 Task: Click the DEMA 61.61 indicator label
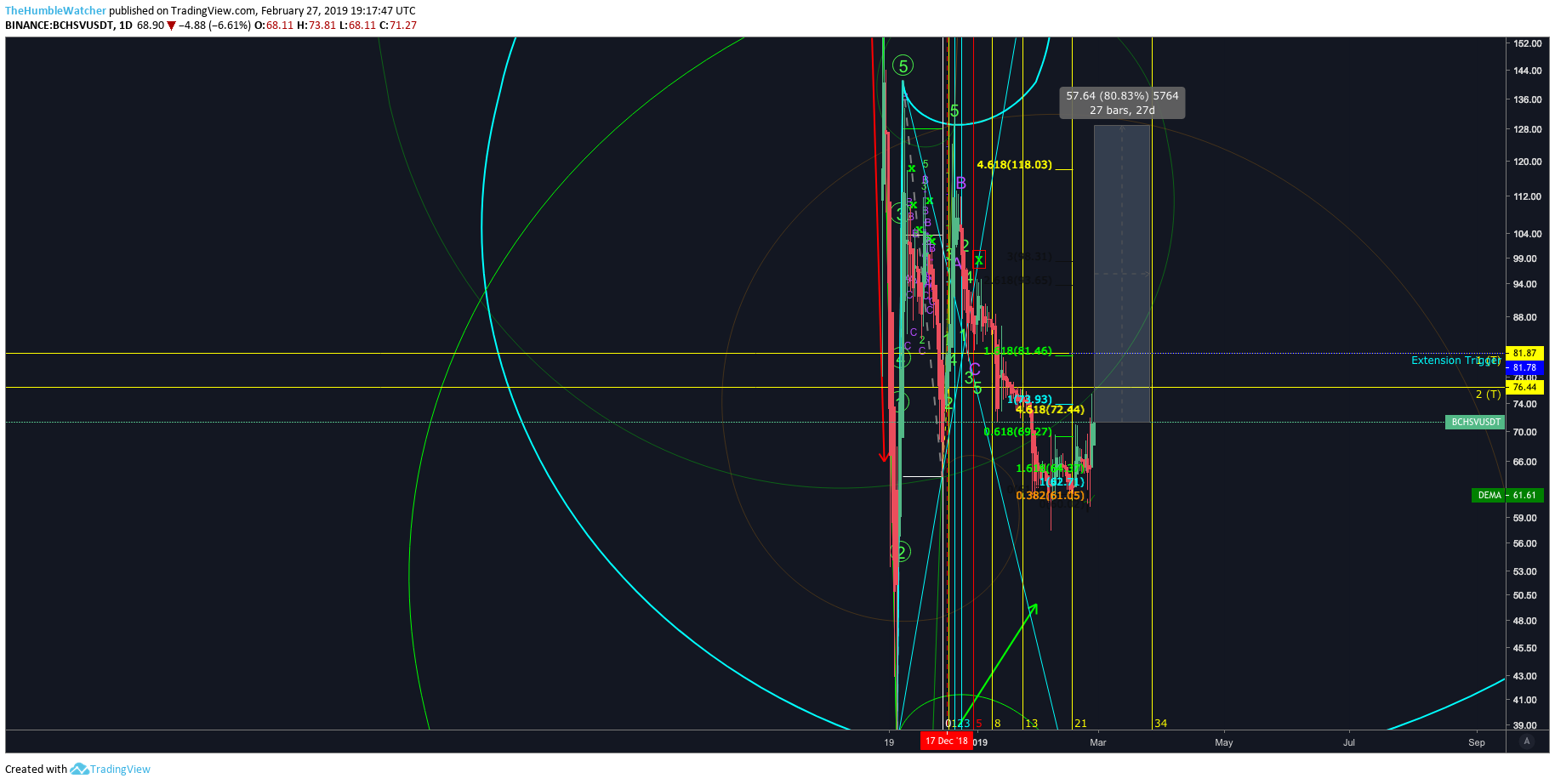1507,495
